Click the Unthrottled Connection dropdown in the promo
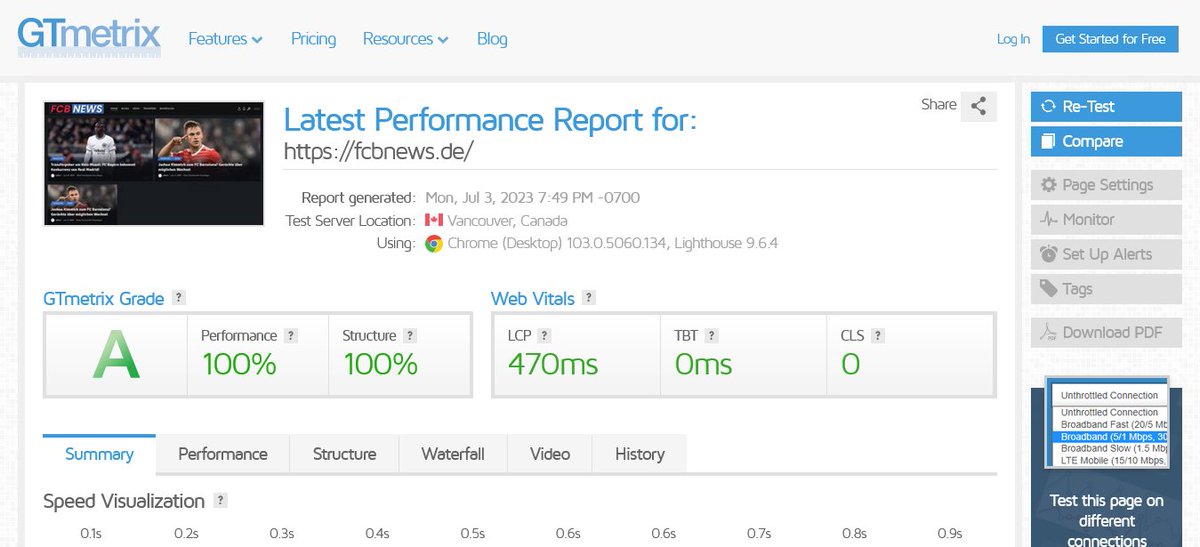 (x=1109, y=395)
